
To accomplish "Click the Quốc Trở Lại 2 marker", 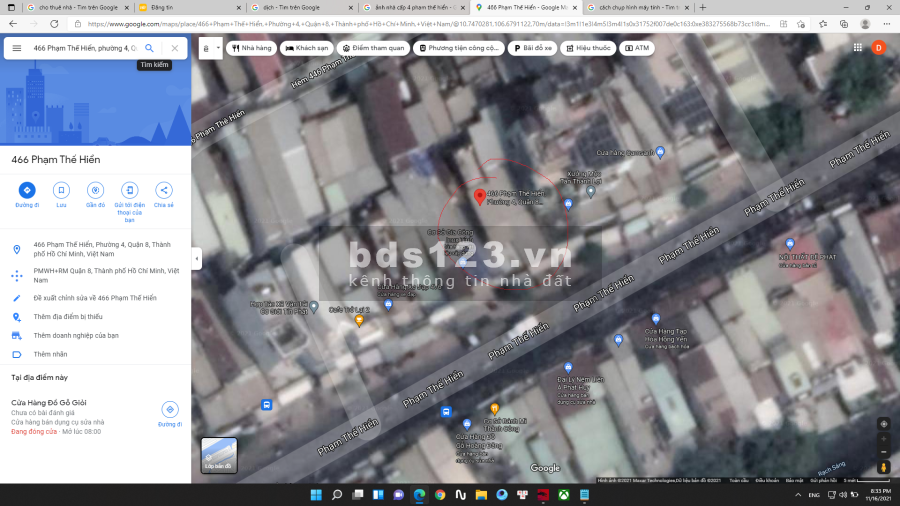I will point(359,321).
